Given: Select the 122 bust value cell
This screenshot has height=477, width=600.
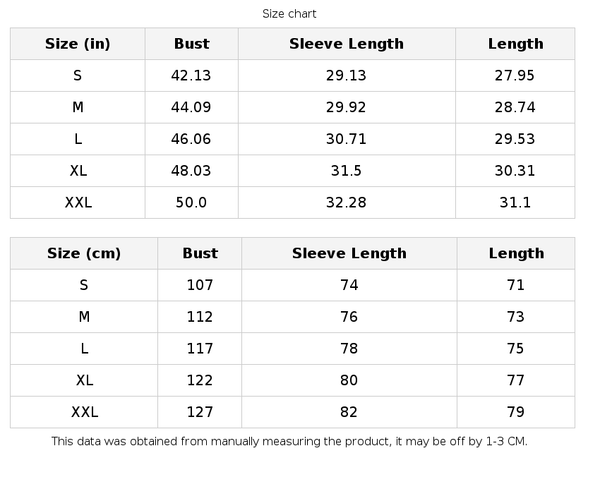Looking at the screenshot, I should [x=200, y=380].
